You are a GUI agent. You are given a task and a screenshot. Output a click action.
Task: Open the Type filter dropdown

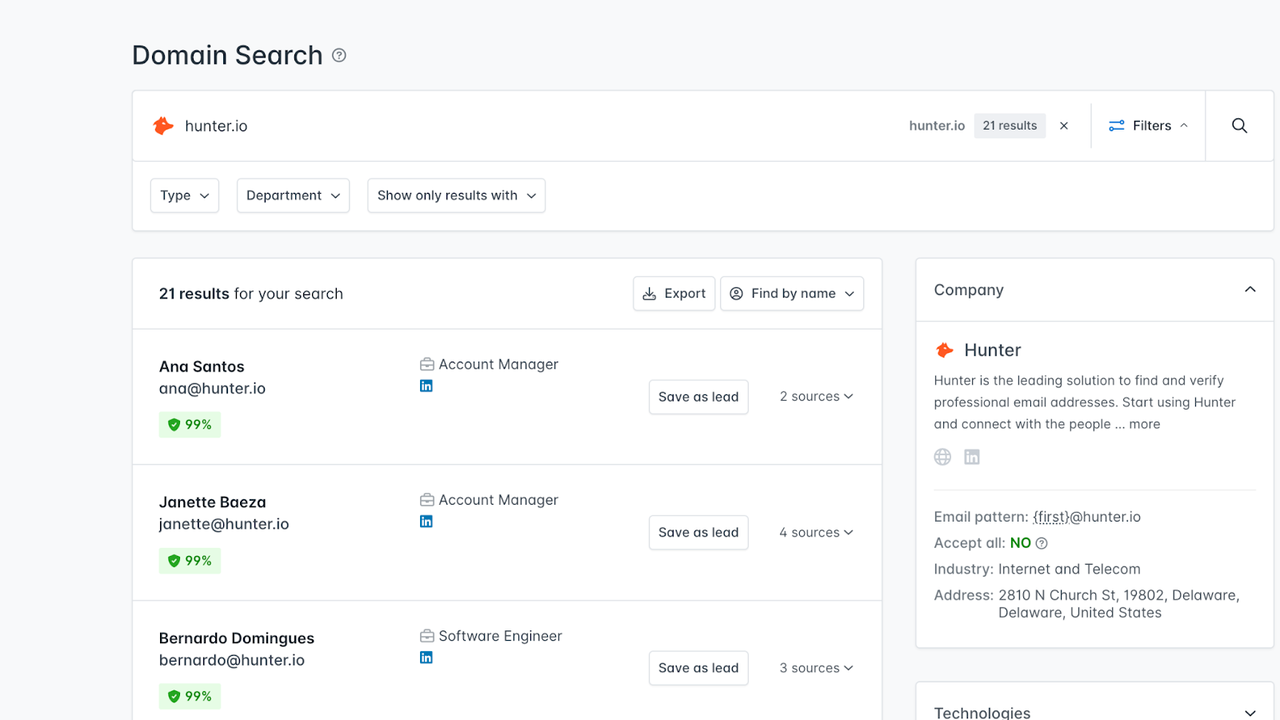pos(184,195)
